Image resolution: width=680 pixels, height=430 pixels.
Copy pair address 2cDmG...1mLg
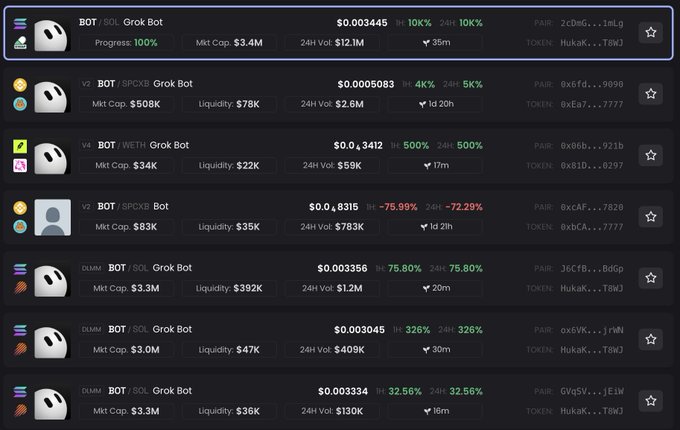tap(592, 23)
